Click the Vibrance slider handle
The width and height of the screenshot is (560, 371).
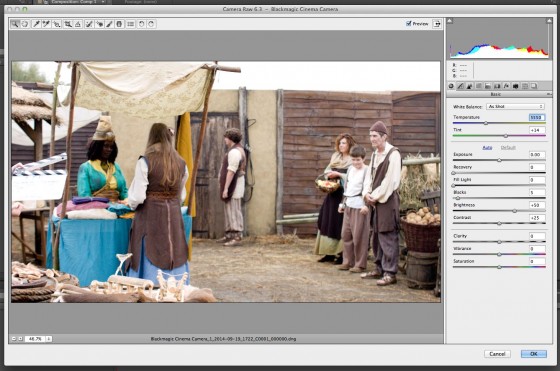pyautogui.click(x=499, y=255)
